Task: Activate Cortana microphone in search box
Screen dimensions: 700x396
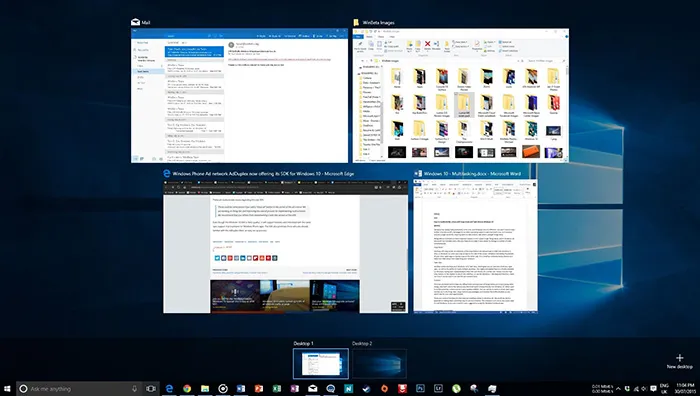Action: [134, 388]
